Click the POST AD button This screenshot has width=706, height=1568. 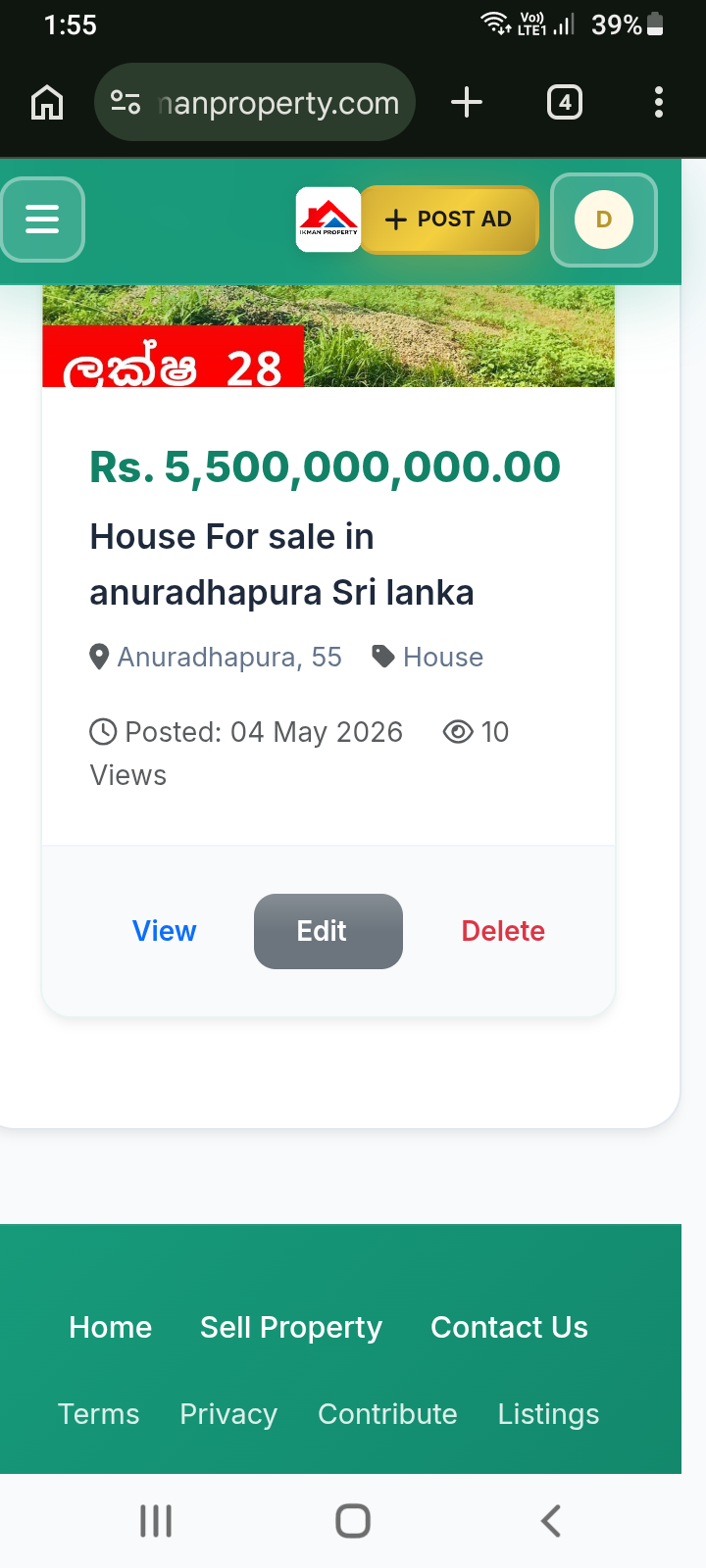449,220
